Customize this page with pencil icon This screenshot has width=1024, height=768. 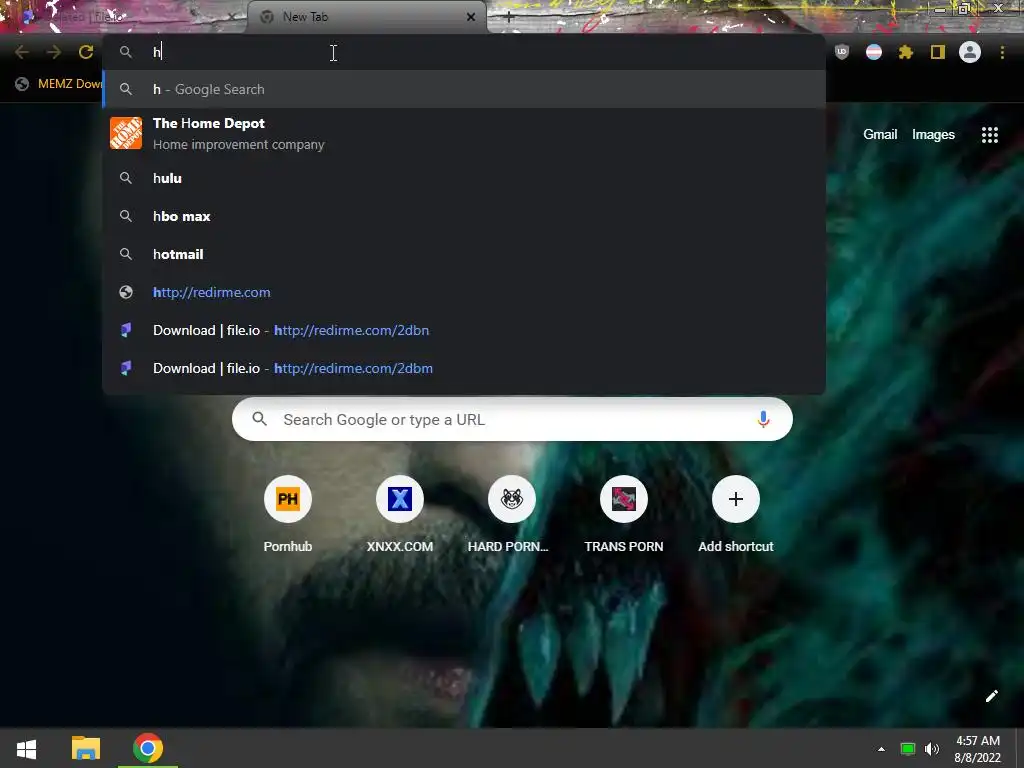pos(991,696)
